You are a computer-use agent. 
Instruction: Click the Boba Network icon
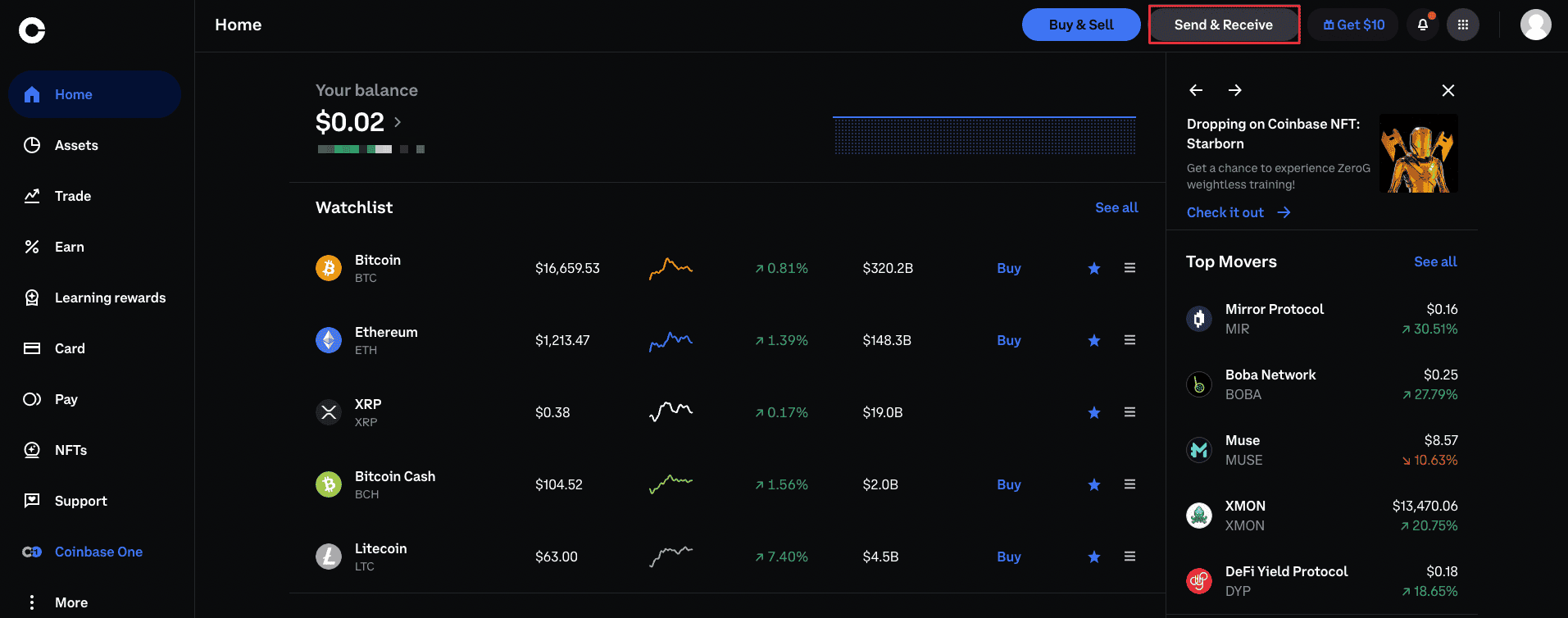1199,384
